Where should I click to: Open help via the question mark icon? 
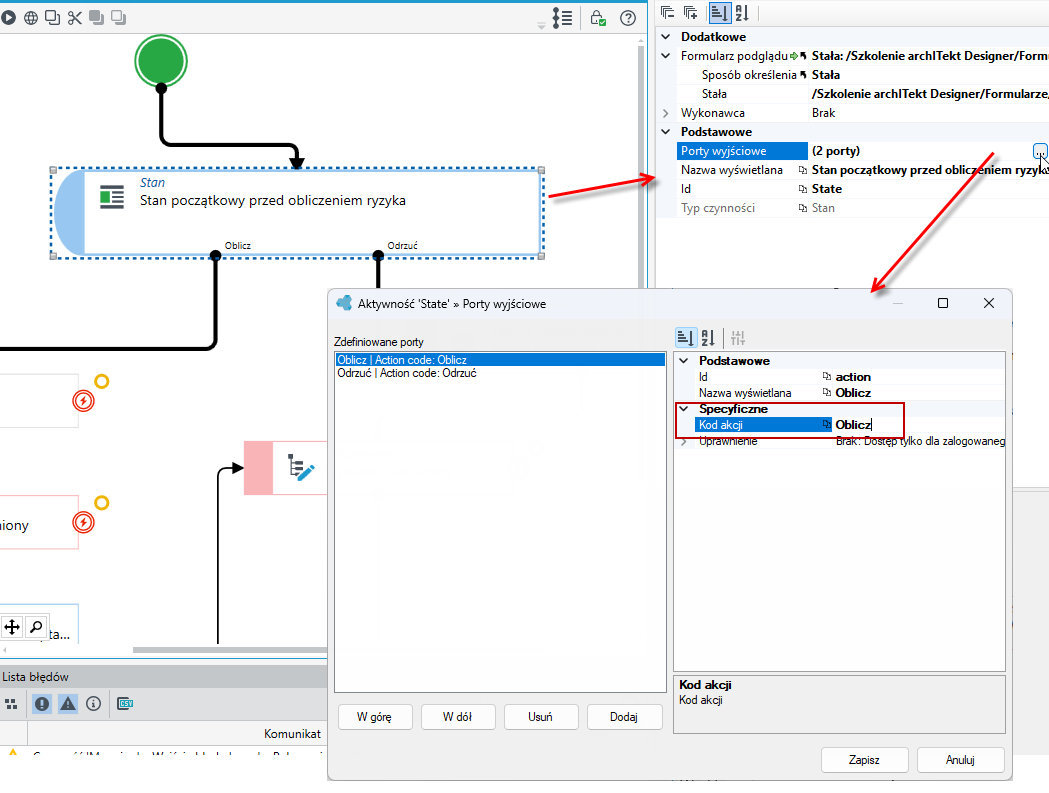(628, 18)
